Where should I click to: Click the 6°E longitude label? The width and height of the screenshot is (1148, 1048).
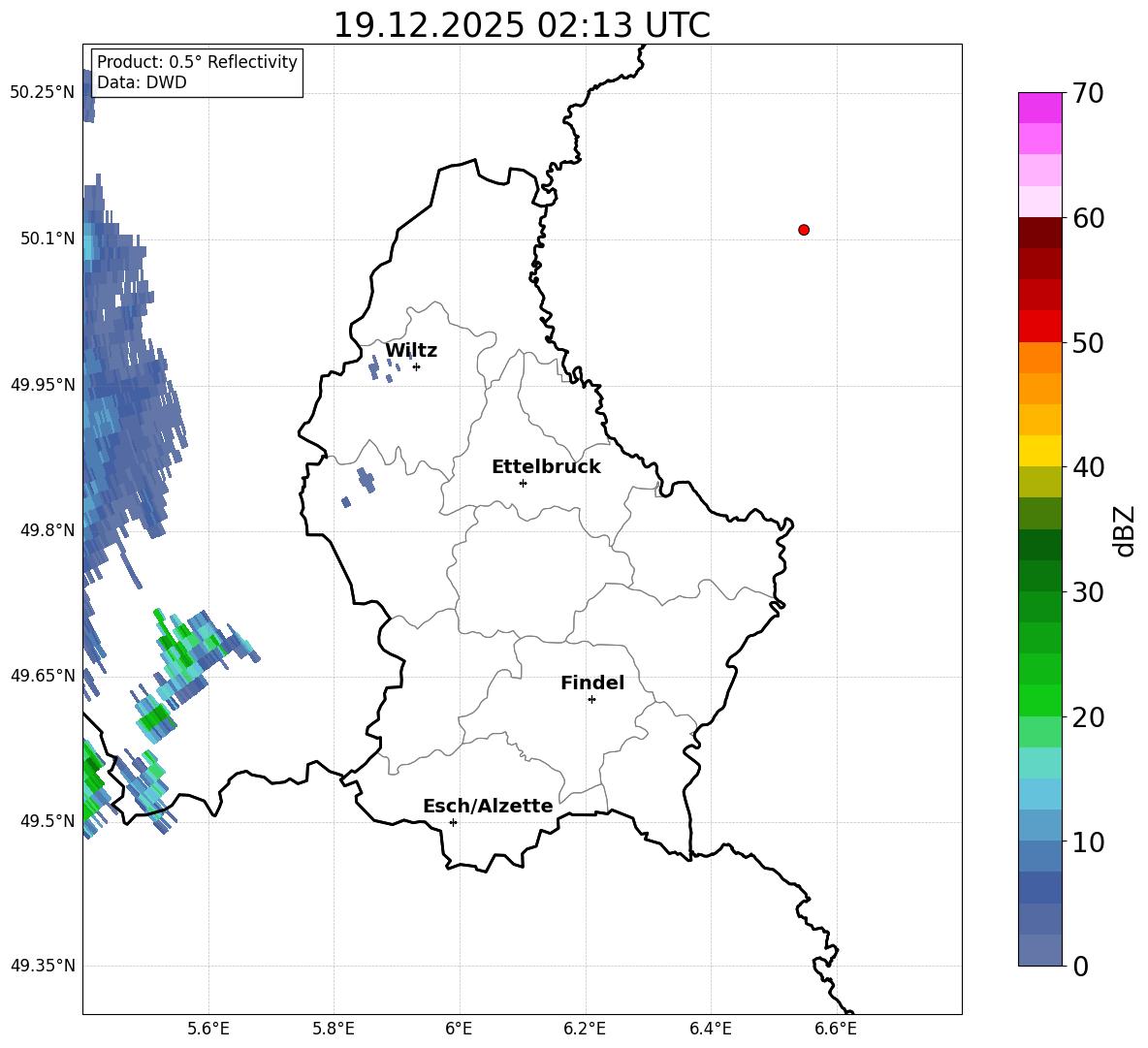459,1029
